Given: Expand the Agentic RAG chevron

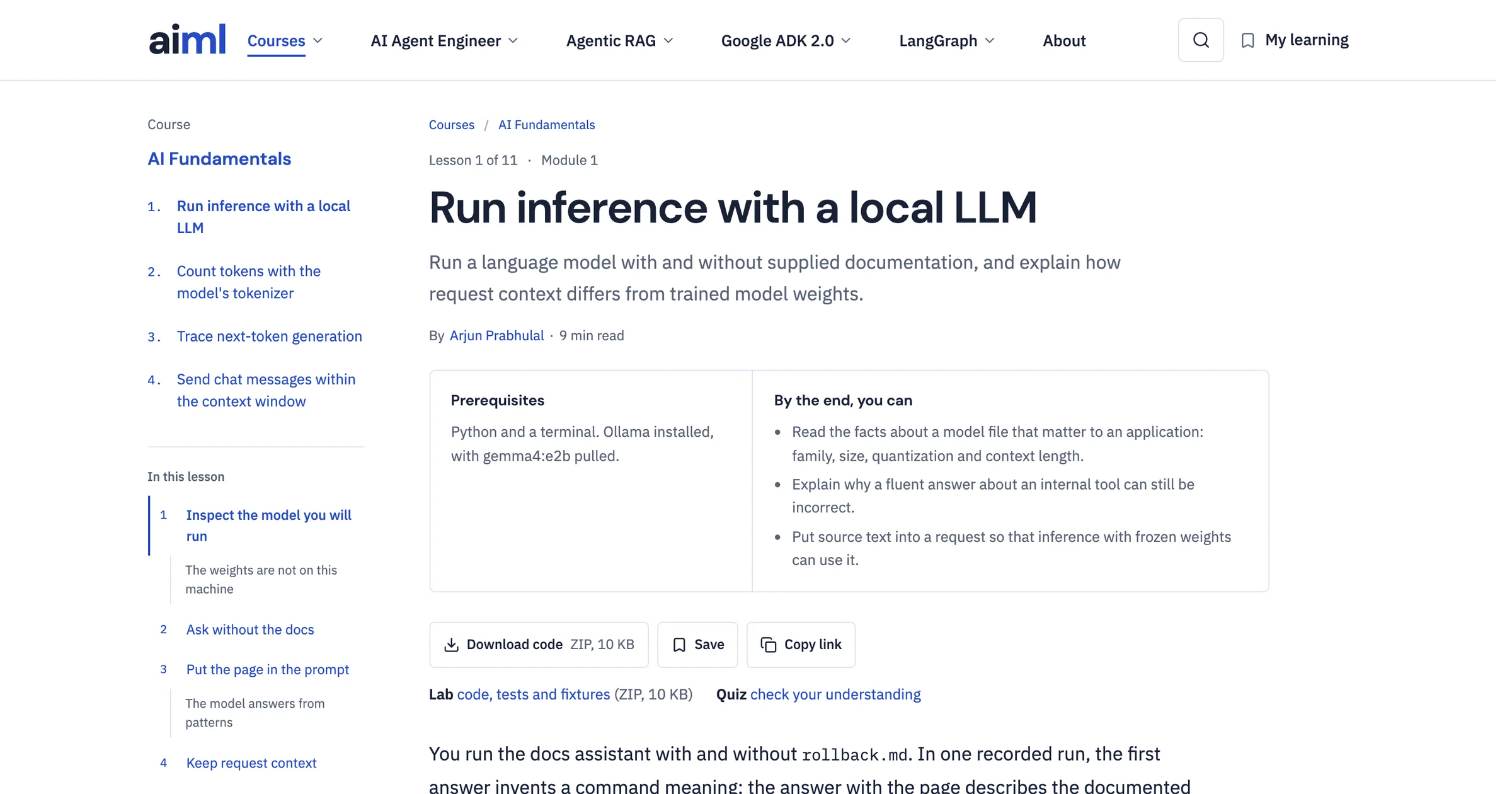Looking at the screenshot, I should click(x=668, y=40).
